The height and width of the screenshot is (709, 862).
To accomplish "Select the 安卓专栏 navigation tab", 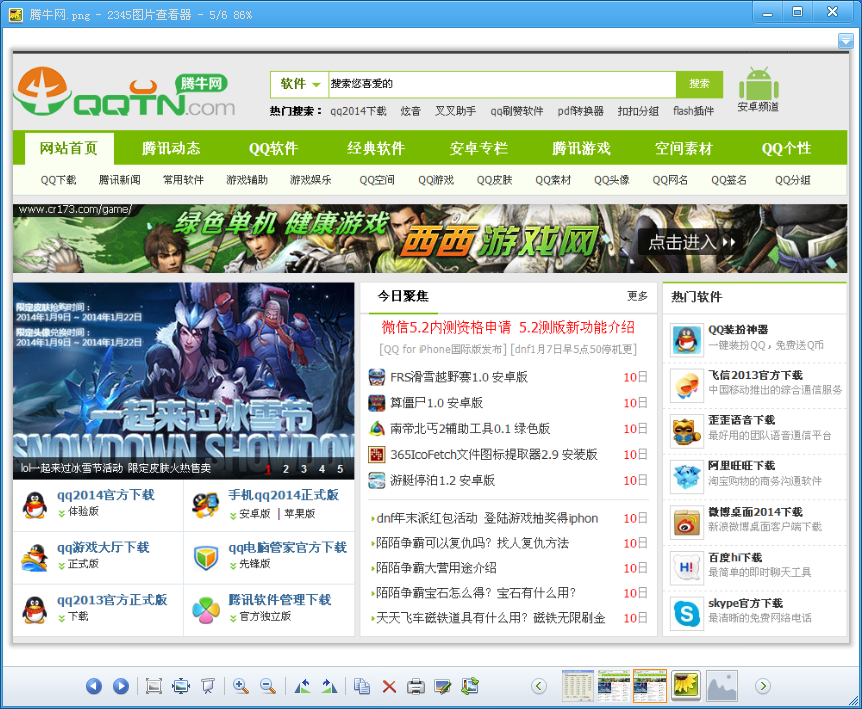I will tap(478, 148).
